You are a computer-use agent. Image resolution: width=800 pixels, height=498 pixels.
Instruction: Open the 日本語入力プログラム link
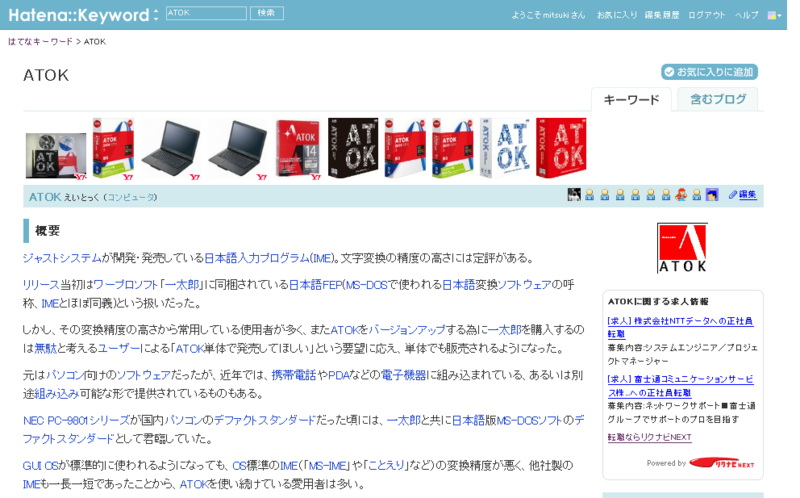click(257, 258)
